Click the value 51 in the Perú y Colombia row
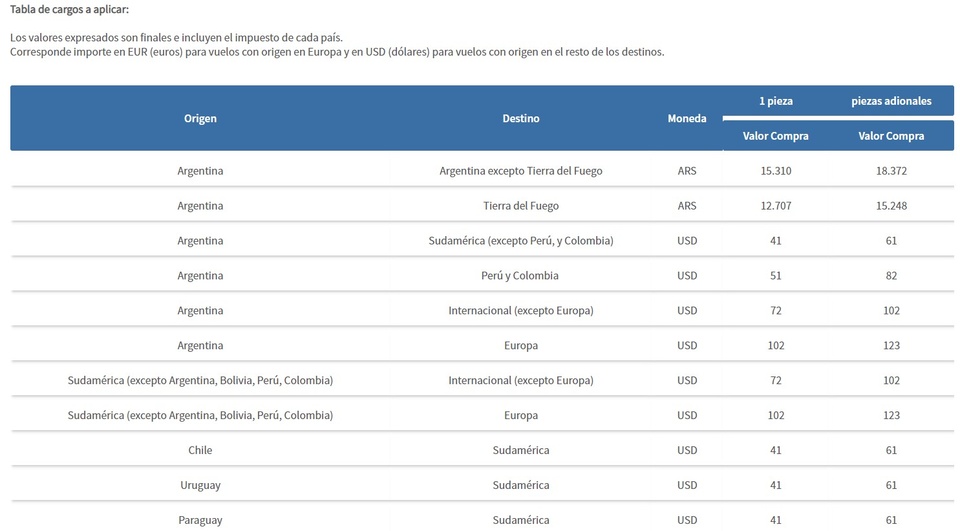Image resolution: width=960 pixels, height=531 pixels. tap(776, 276)
